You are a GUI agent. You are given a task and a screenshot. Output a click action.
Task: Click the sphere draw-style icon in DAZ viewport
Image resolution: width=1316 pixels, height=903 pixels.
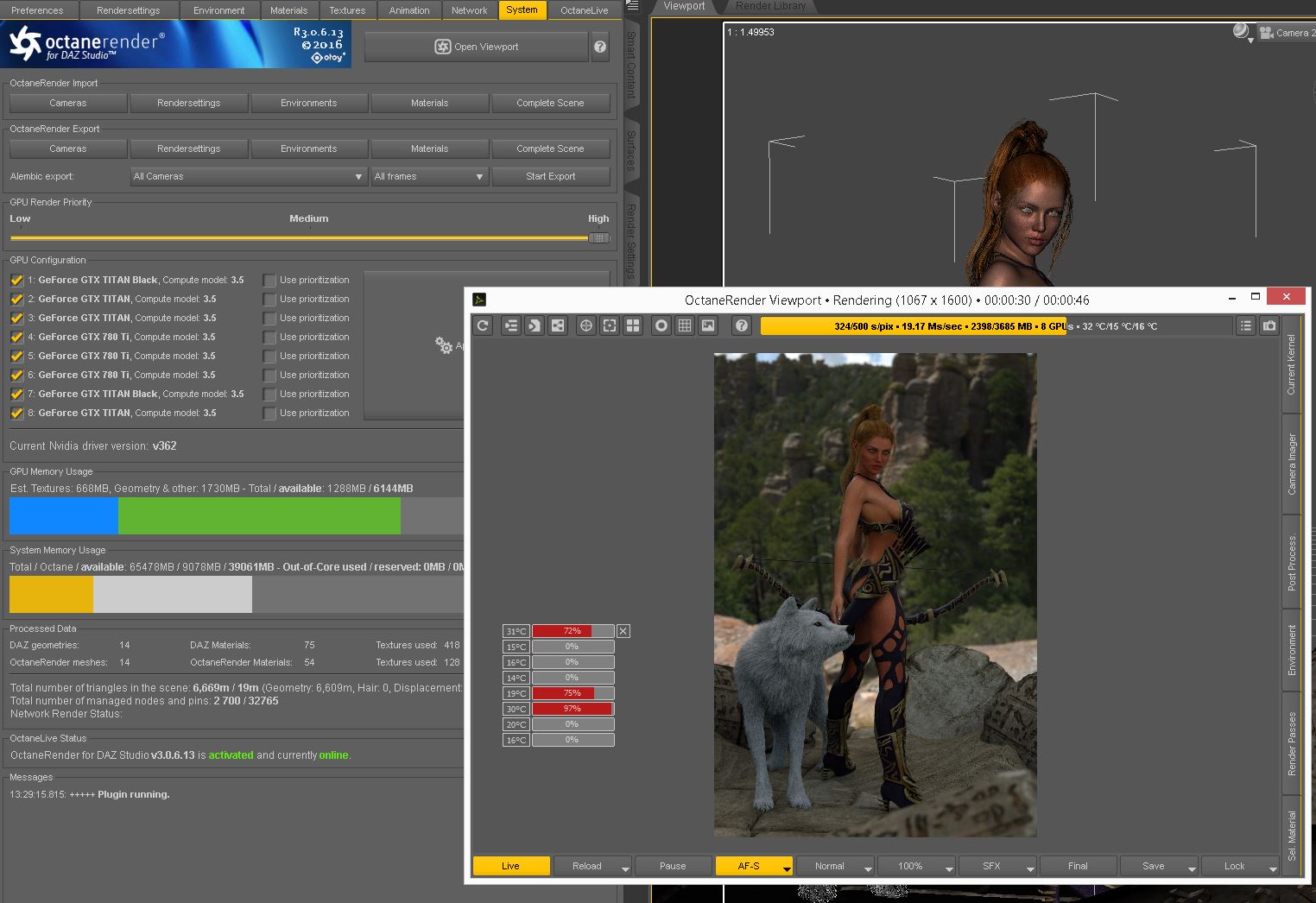pos(1241,31)
